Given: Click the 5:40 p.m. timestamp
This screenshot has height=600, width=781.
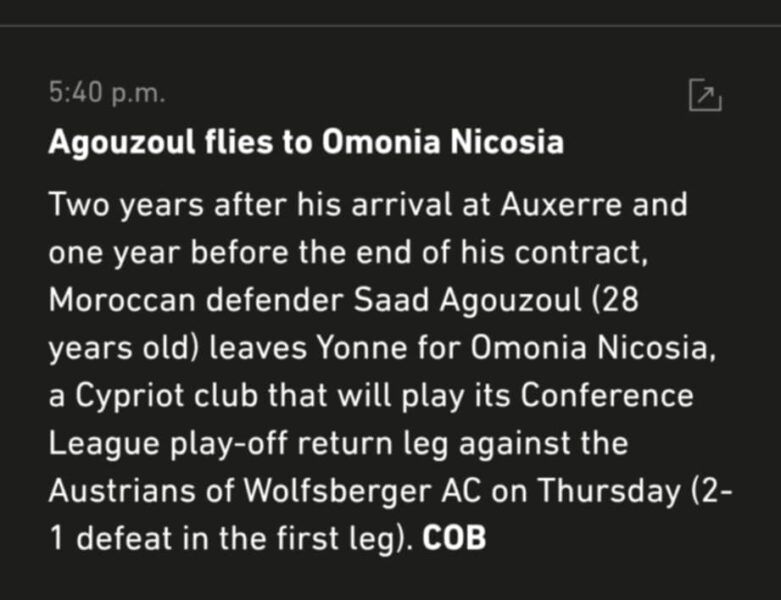Looking at the screenshot, I should coord(106,93).
